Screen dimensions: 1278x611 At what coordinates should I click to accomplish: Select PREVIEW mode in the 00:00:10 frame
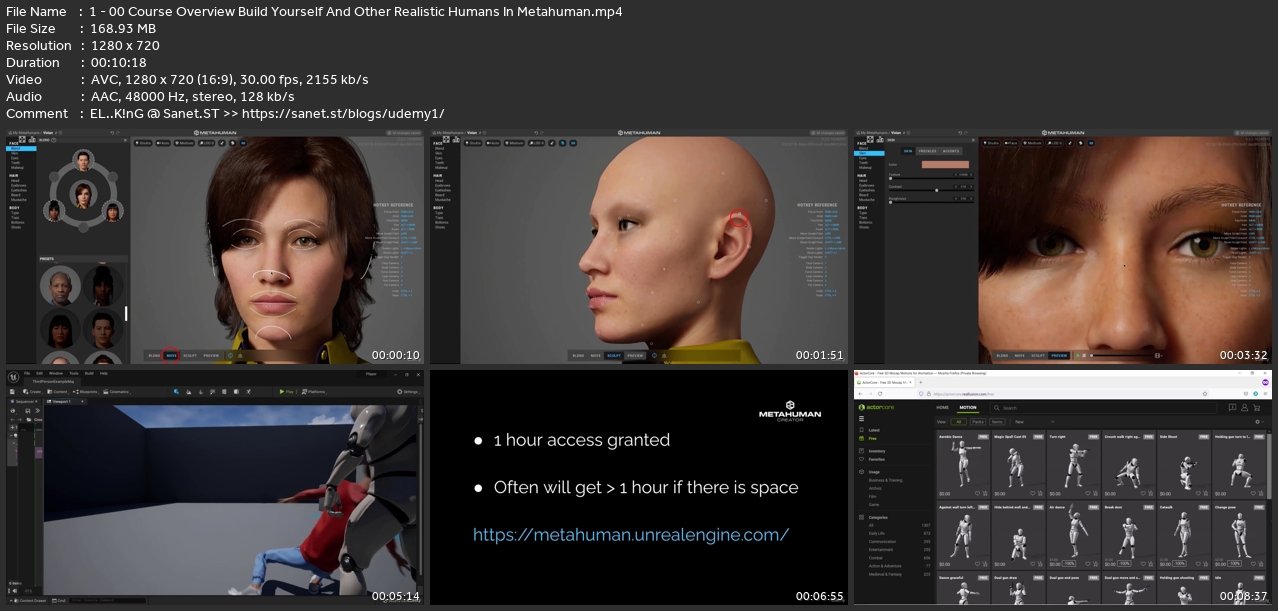pyautogui.click(x=211, y=355)
